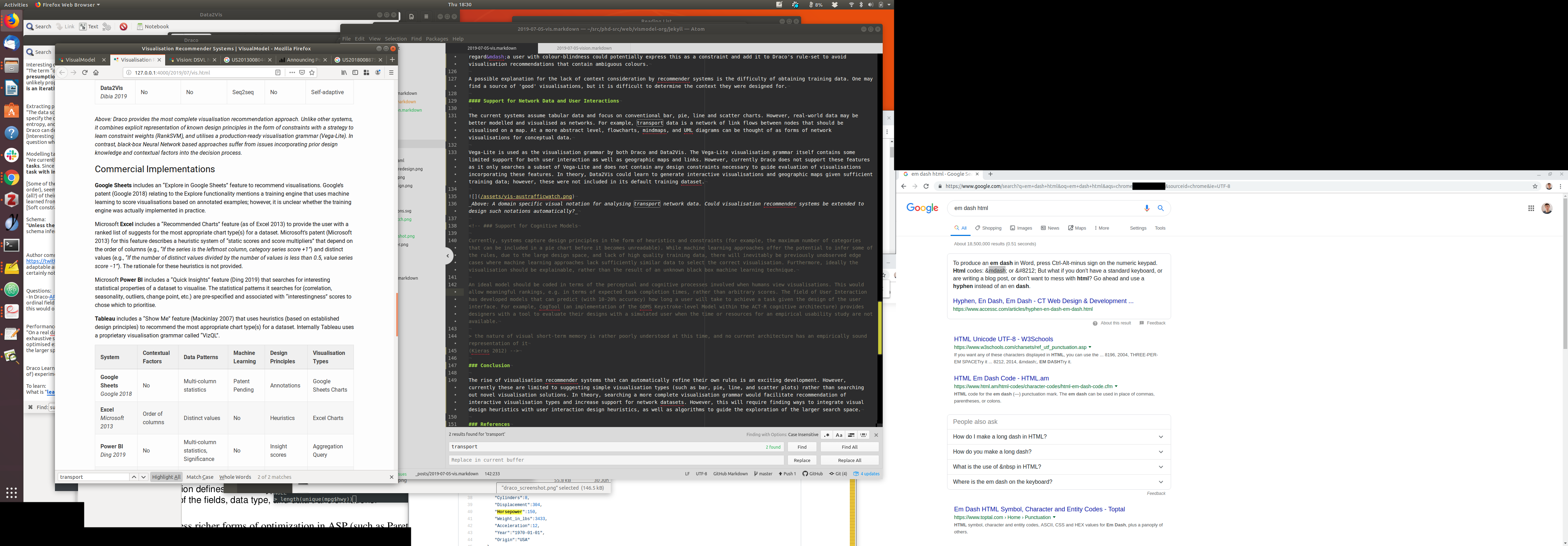Enable Whole Words in Firefox find bar
1568x546 pixels.
(x=235, y=477)
